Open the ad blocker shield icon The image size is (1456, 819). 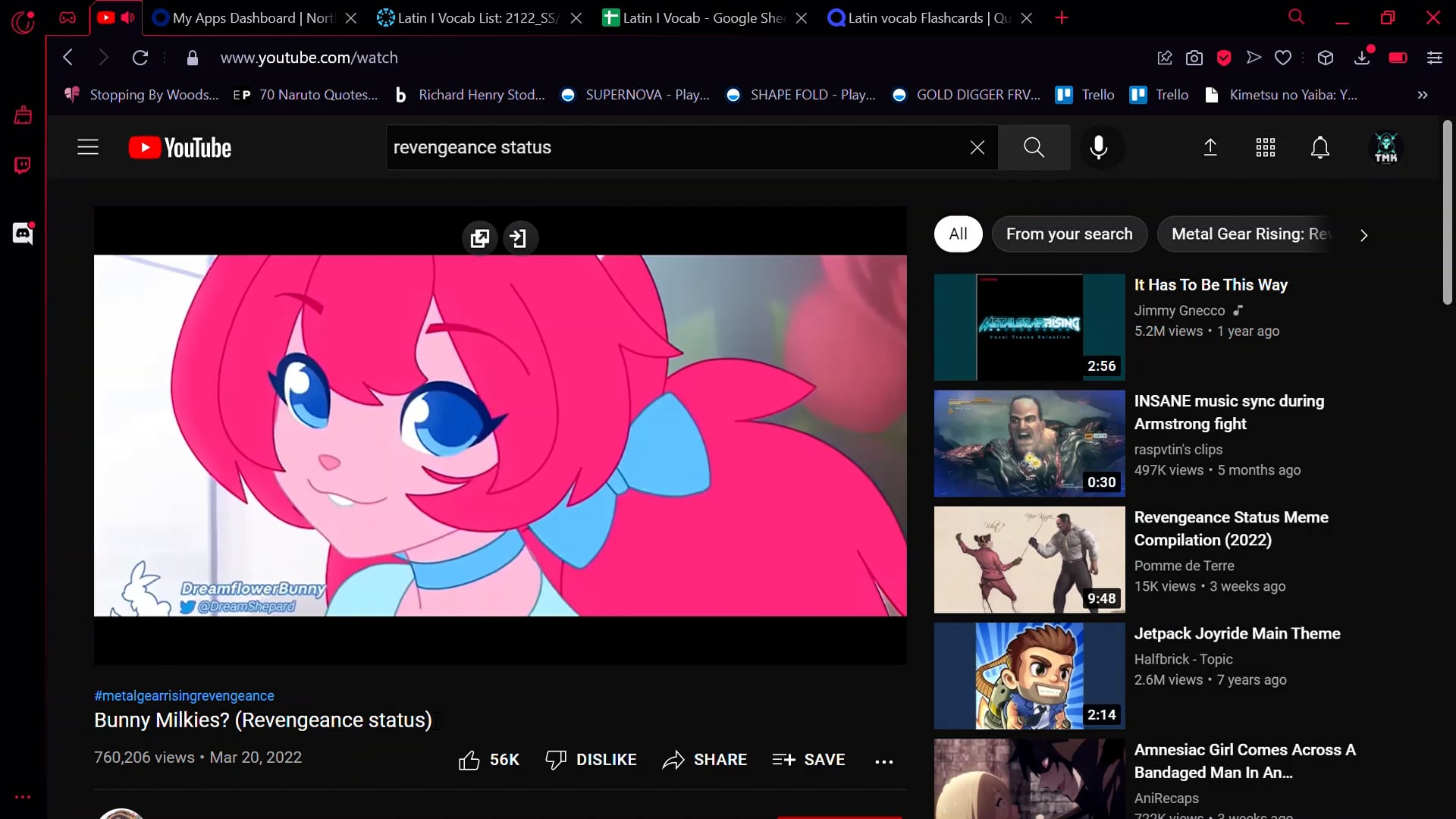pos(1224,58)
